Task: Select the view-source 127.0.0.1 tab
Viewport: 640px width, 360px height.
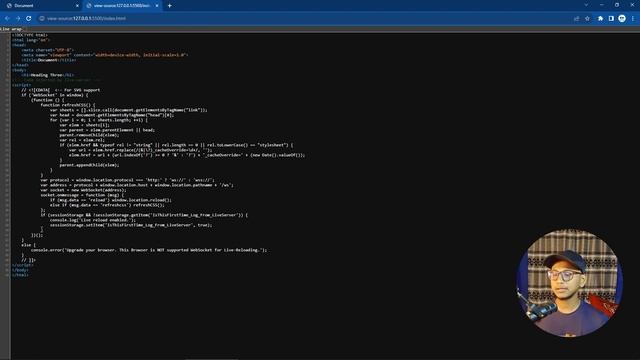Action: point(122,6)
